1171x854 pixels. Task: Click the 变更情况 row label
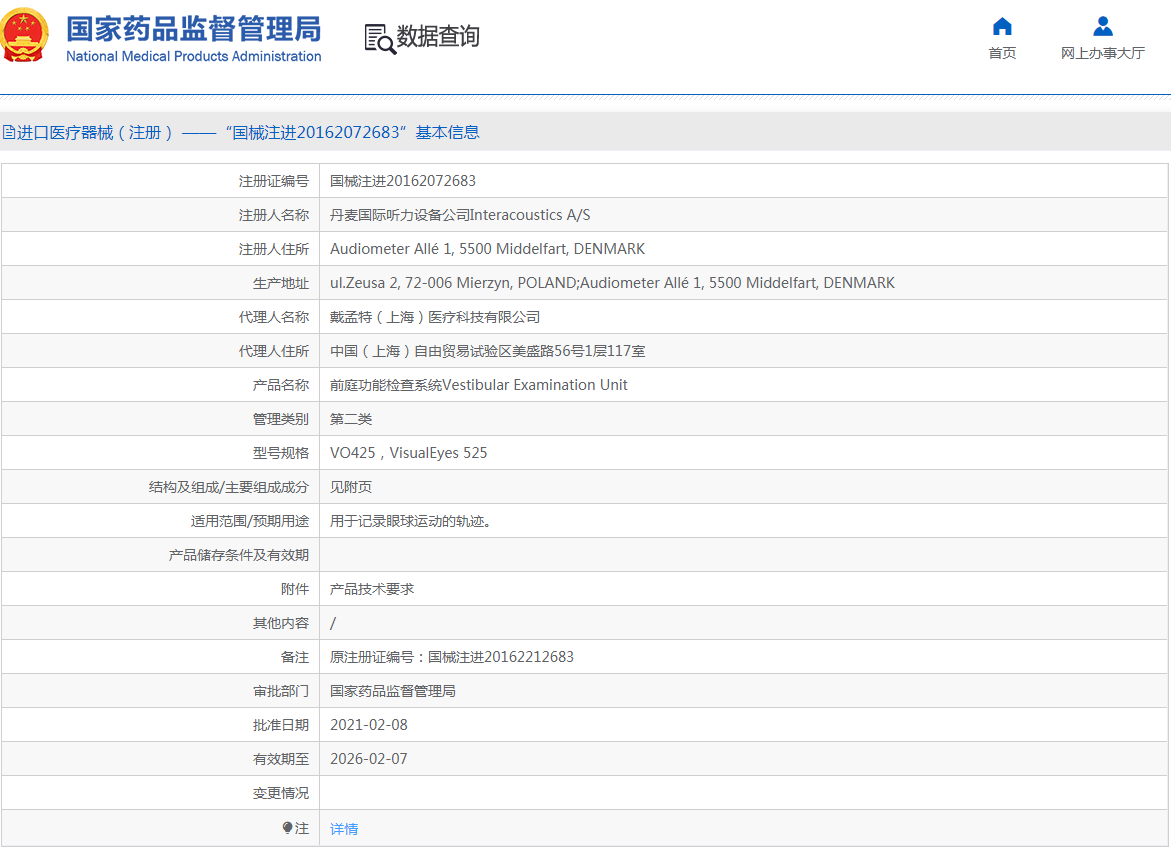(x=281, y=793)
